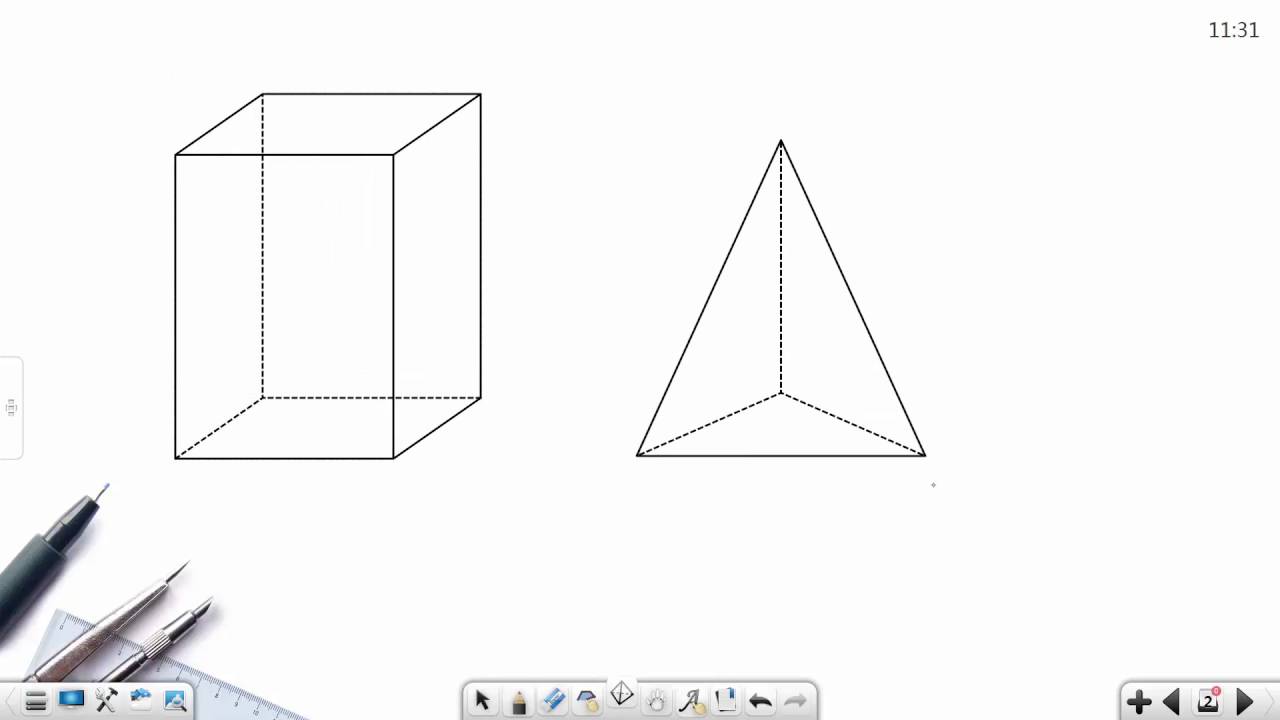The width and height of the screenshot is (1280, 720).
Task: Click the blue desktop screen icon
Action: pos(71,700)
